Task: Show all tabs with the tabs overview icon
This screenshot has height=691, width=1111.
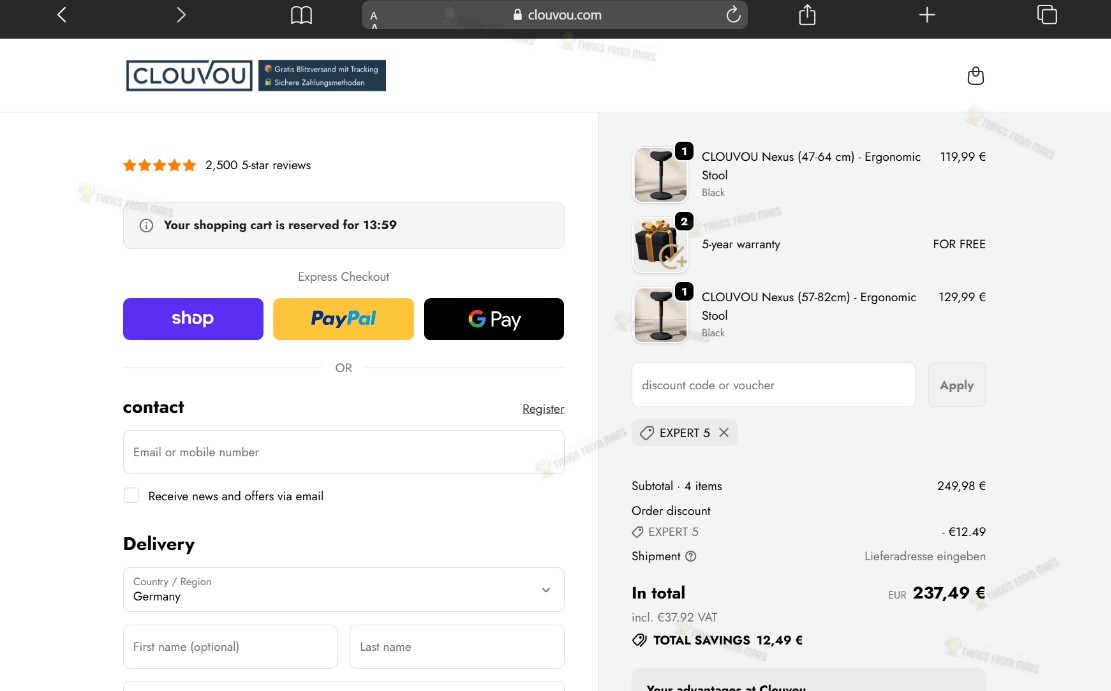Action: tap(1047, 14)
